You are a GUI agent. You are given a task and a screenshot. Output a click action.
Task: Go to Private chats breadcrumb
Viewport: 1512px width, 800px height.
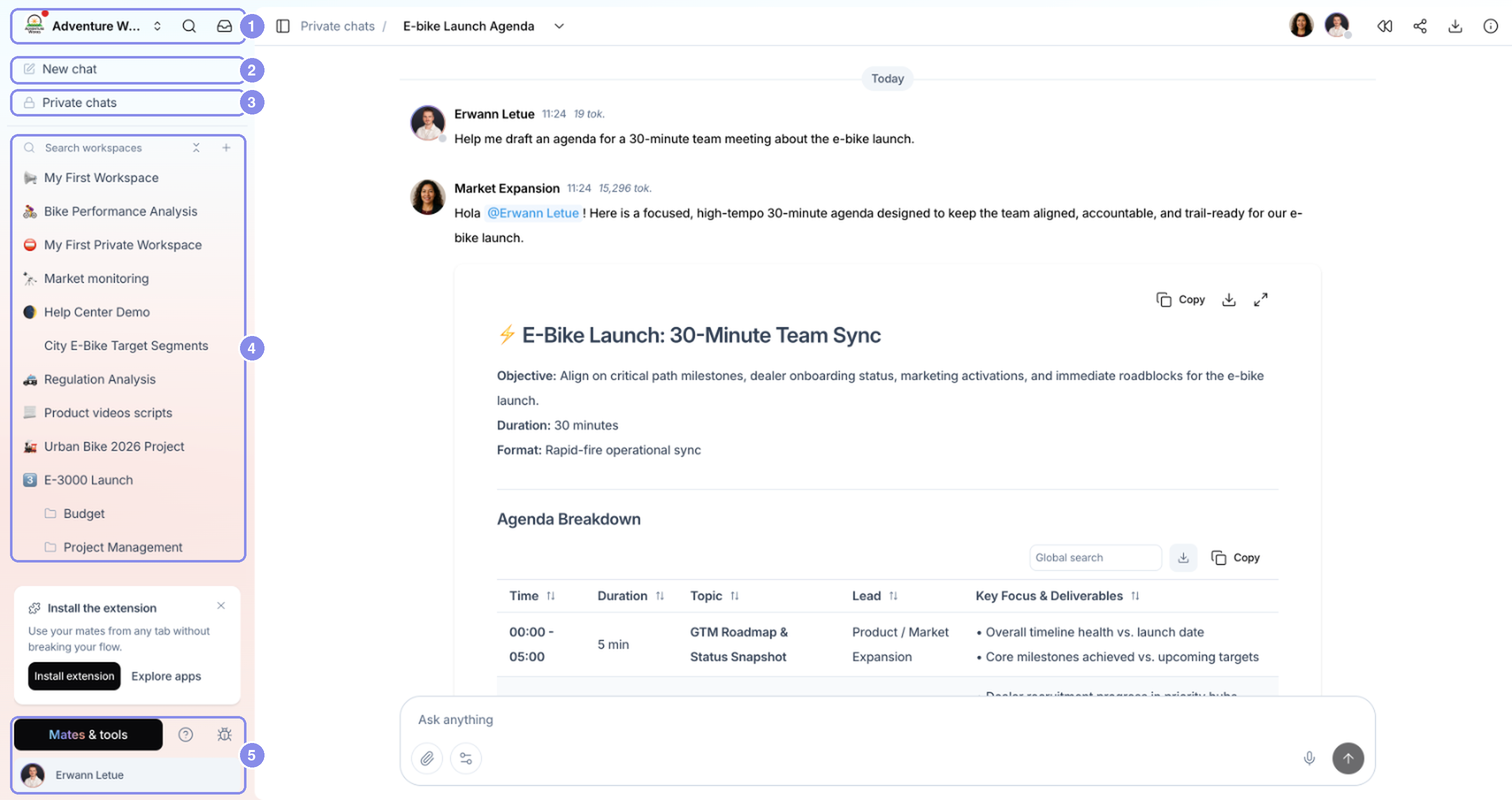(x=338, y=26)
